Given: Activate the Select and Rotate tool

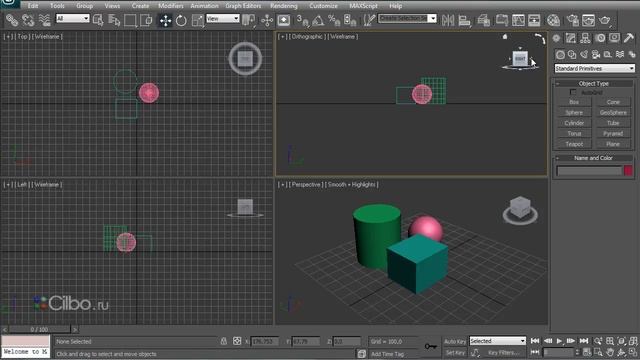Looking at the screenshot, I should (181, 20).
